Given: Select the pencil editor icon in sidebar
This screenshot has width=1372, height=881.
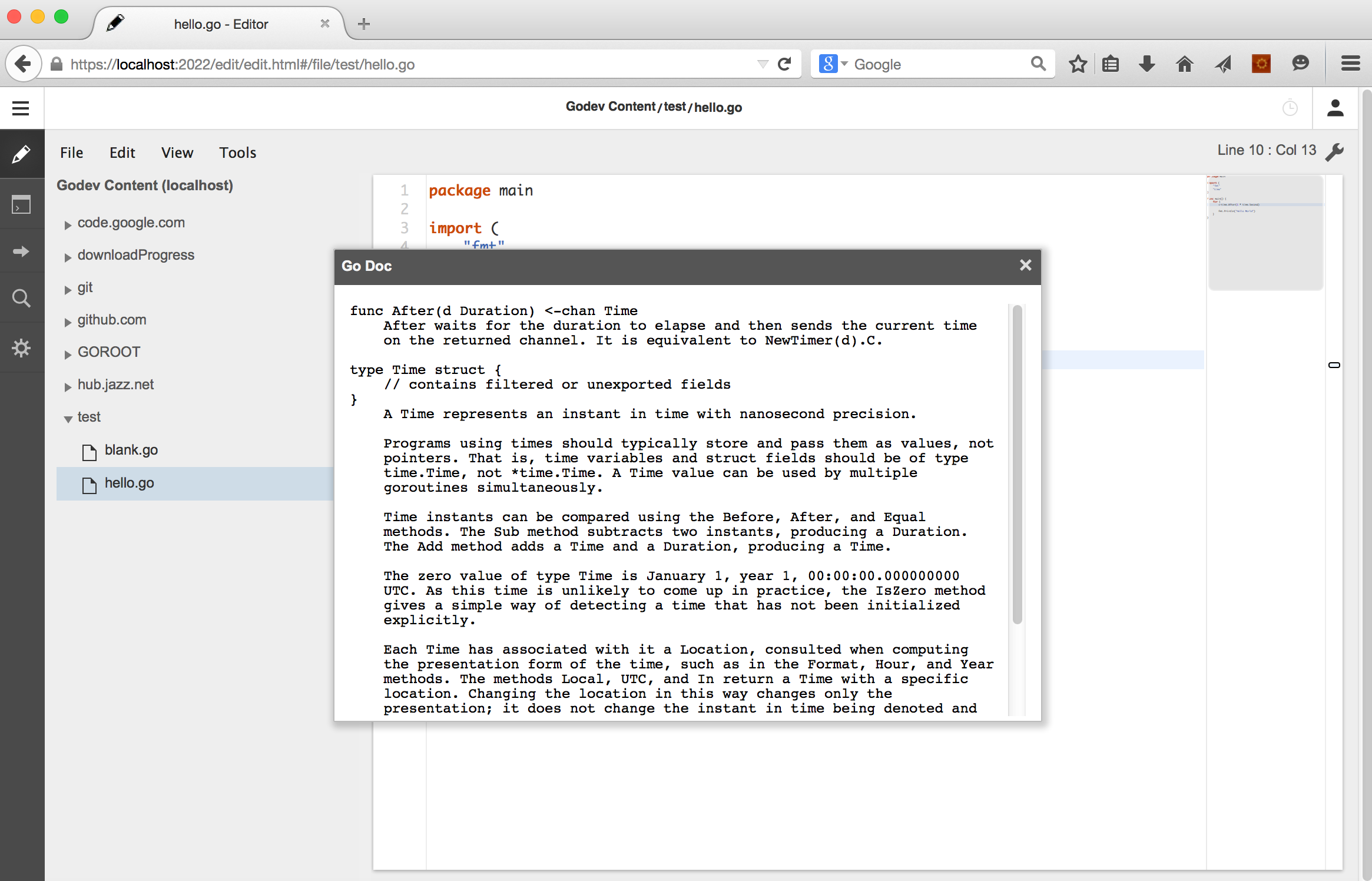Looking at the screenshot, I should pos(22,154).
